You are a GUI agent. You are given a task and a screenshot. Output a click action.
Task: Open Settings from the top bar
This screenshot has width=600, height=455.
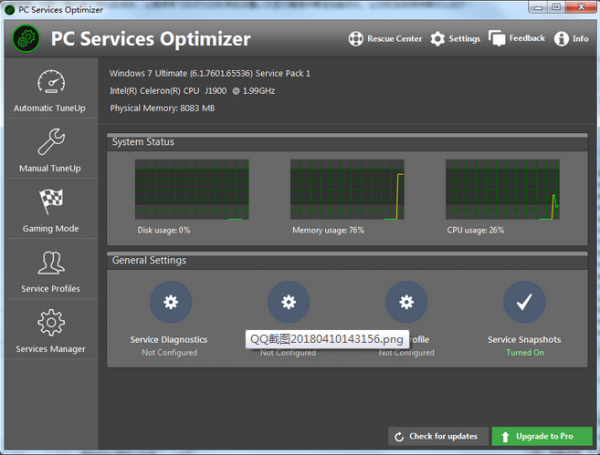tap(455, 39)
